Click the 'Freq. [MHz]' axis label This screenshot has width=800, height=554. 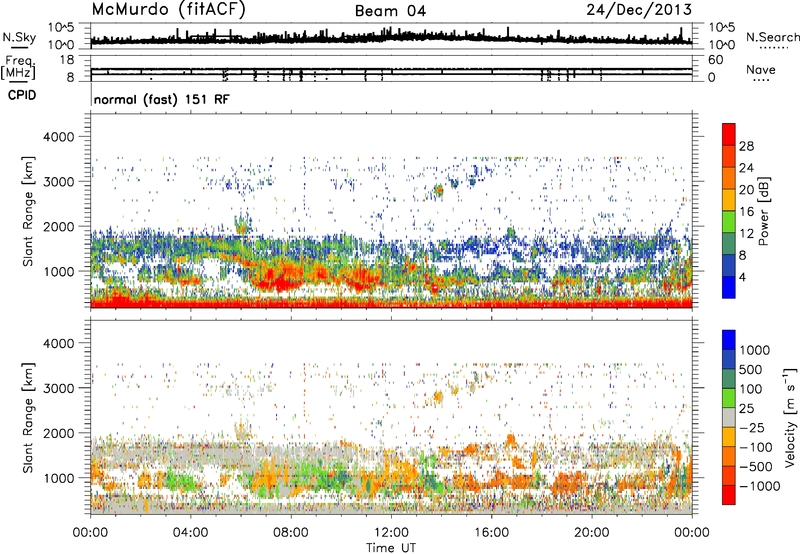click(x=19, y=67)
